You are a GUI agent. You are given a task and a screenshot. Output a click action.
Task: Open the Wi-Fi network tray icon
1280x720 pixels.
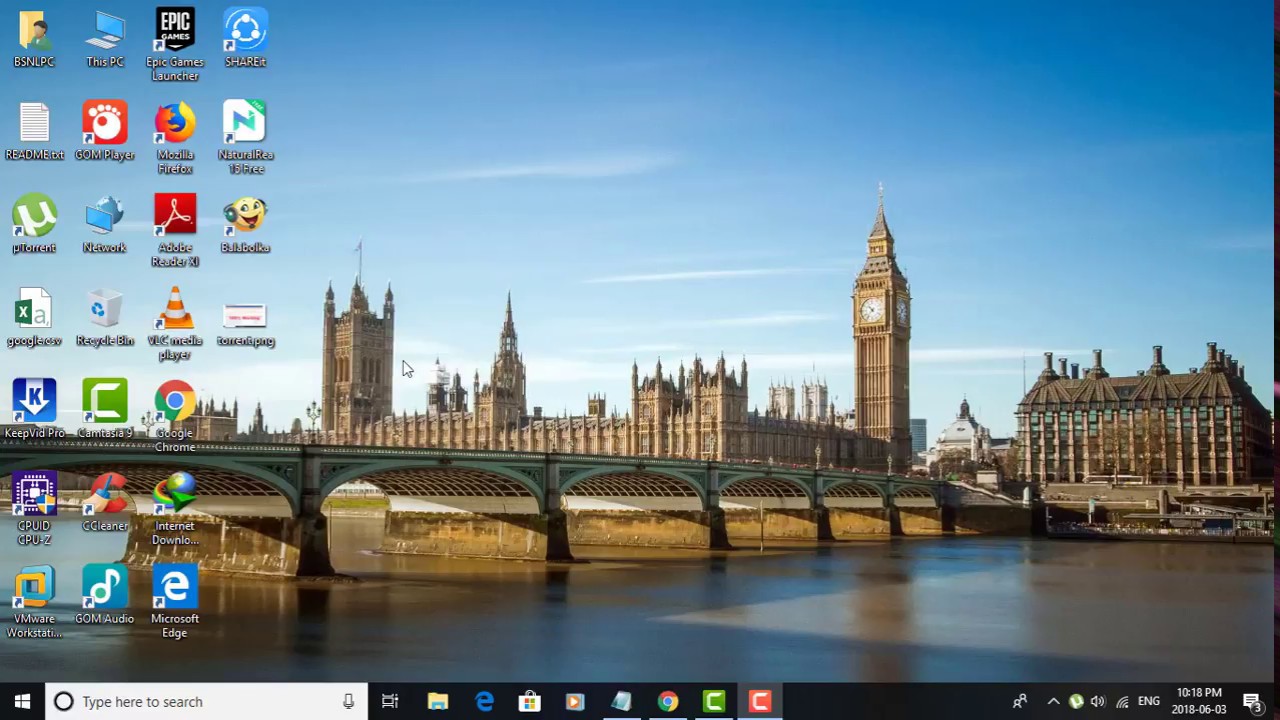coord(1122,702)
